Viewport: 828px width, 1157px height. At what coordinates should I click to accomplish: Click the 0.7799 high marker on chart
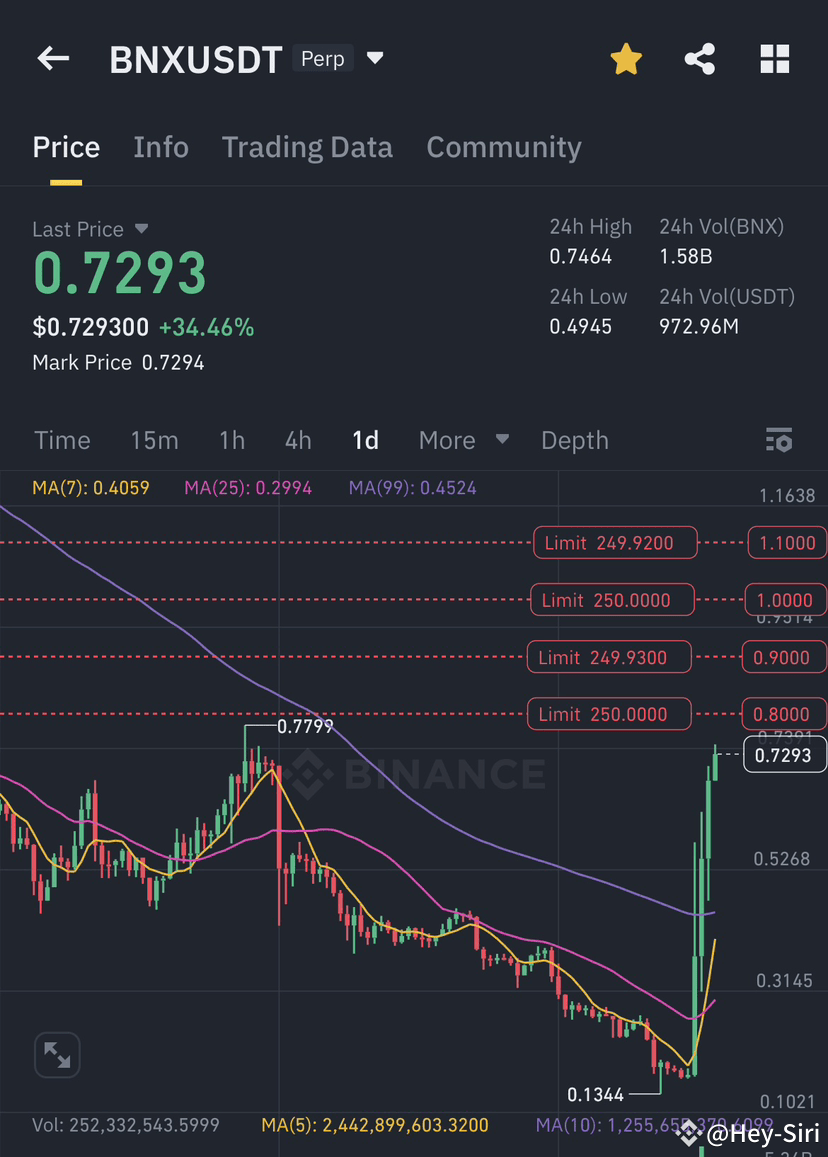[x=305, y=727]
